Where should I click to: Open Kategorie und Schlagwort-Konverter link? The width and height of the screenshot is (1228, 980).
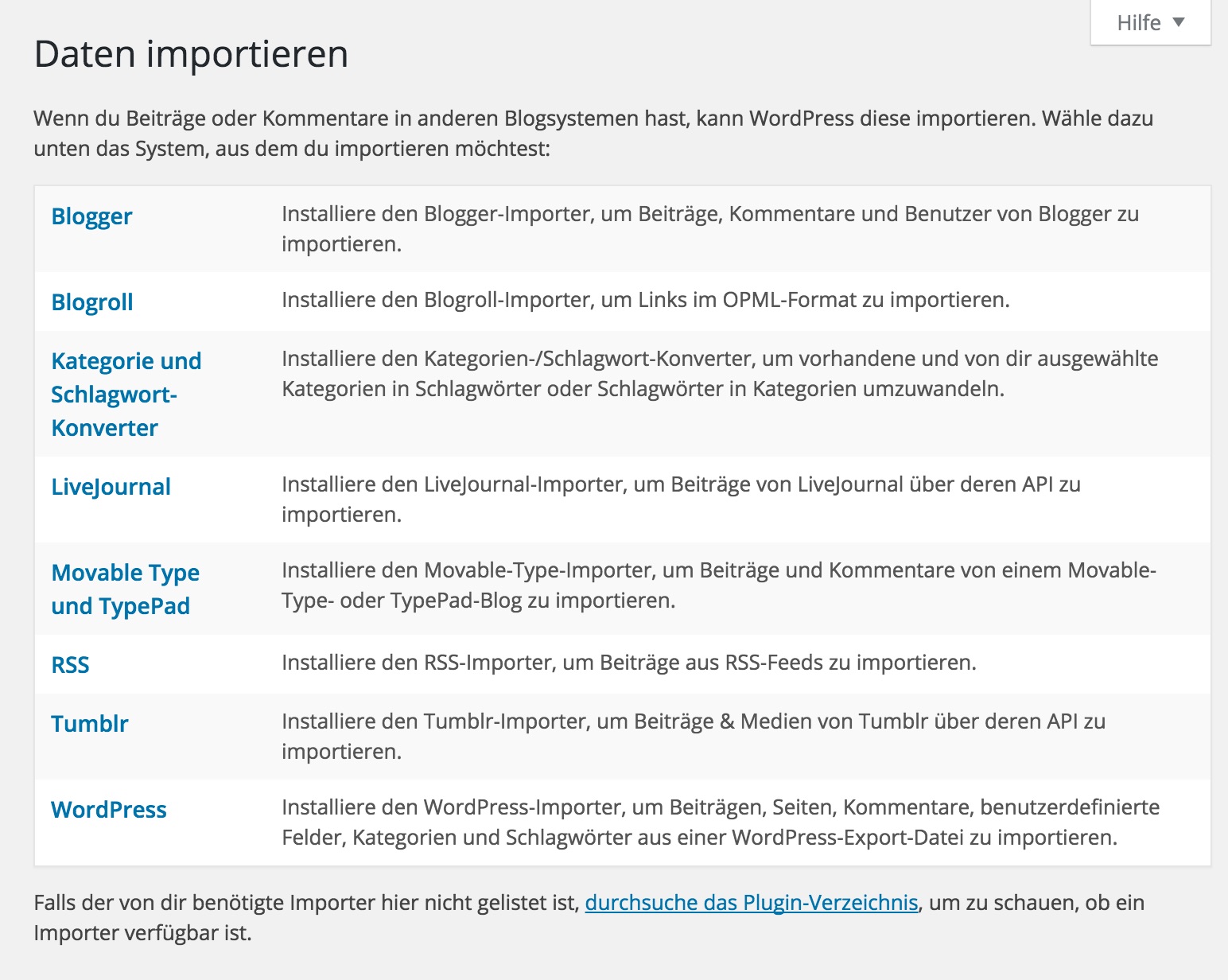(126, 395)
